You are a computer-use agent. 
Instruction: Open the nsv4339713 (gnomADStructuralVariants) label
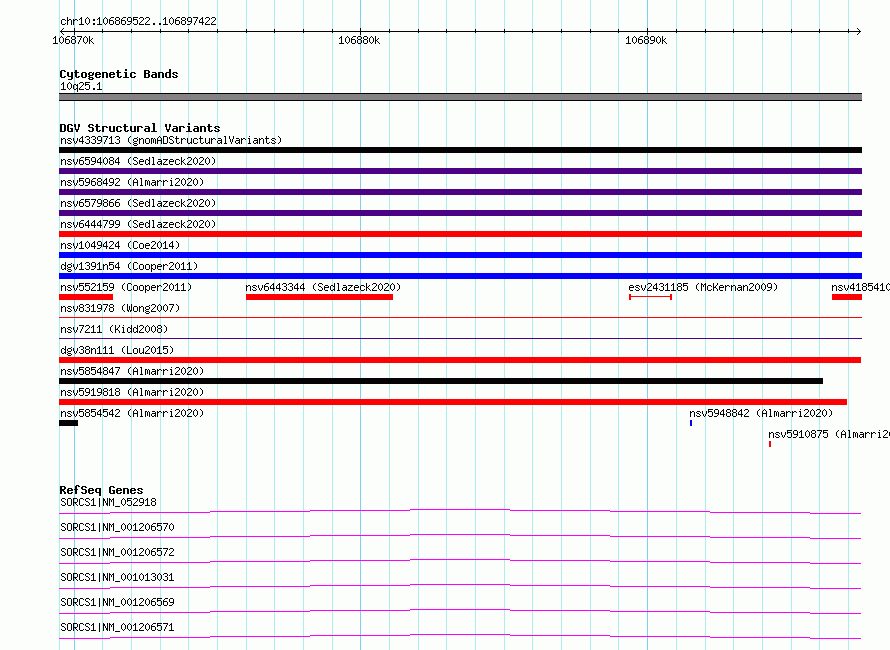tap(171, 140)
